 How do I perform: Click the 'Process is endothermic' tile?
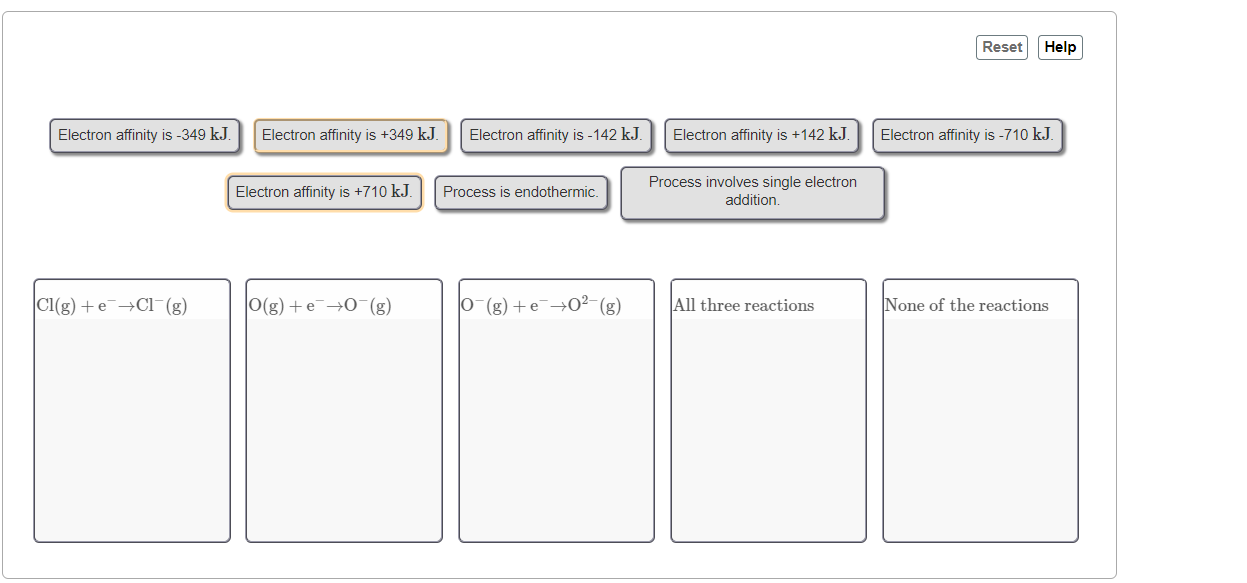point(521,192)
